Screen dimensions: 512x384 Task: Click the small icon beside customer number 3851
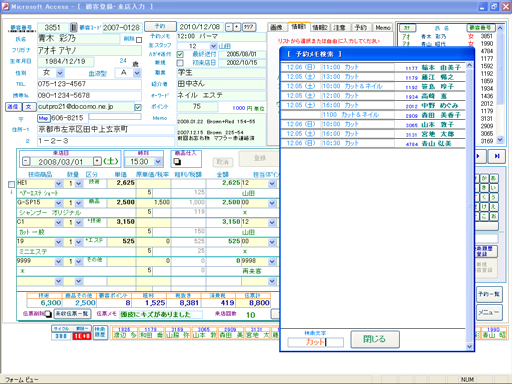pyautogui.click(x=74, y=27)
